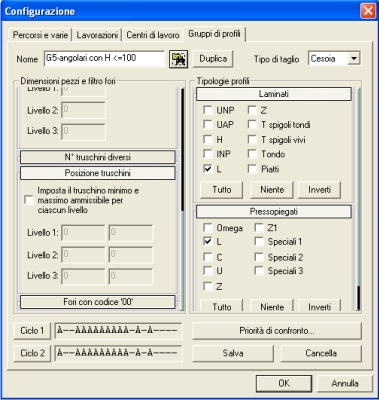This screenshot has height=400, width=379.
Task: Click the Salva button
Action: (233, 353)
